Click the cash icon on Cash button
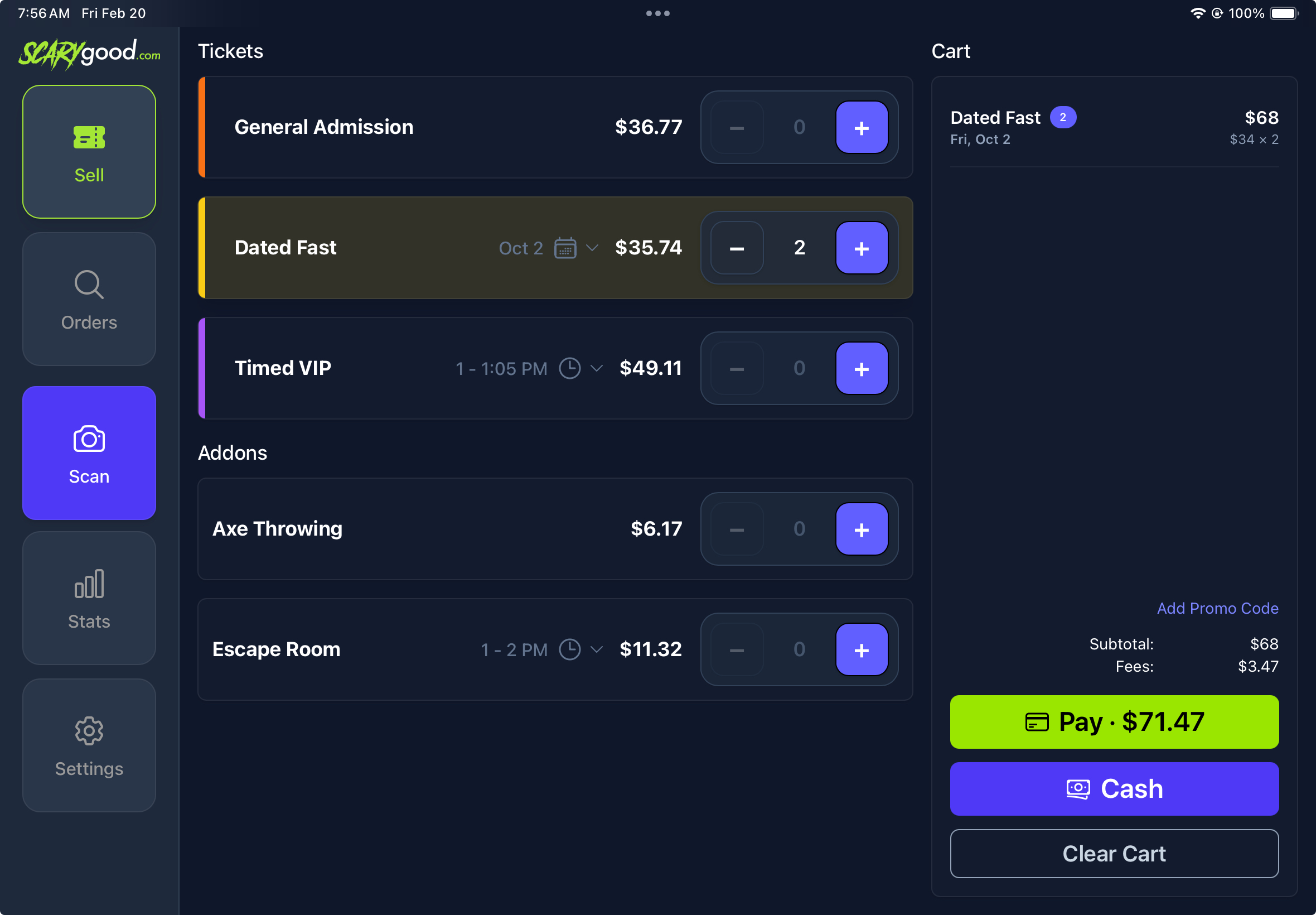1316x915 pixels. (x=1078, y=788)
